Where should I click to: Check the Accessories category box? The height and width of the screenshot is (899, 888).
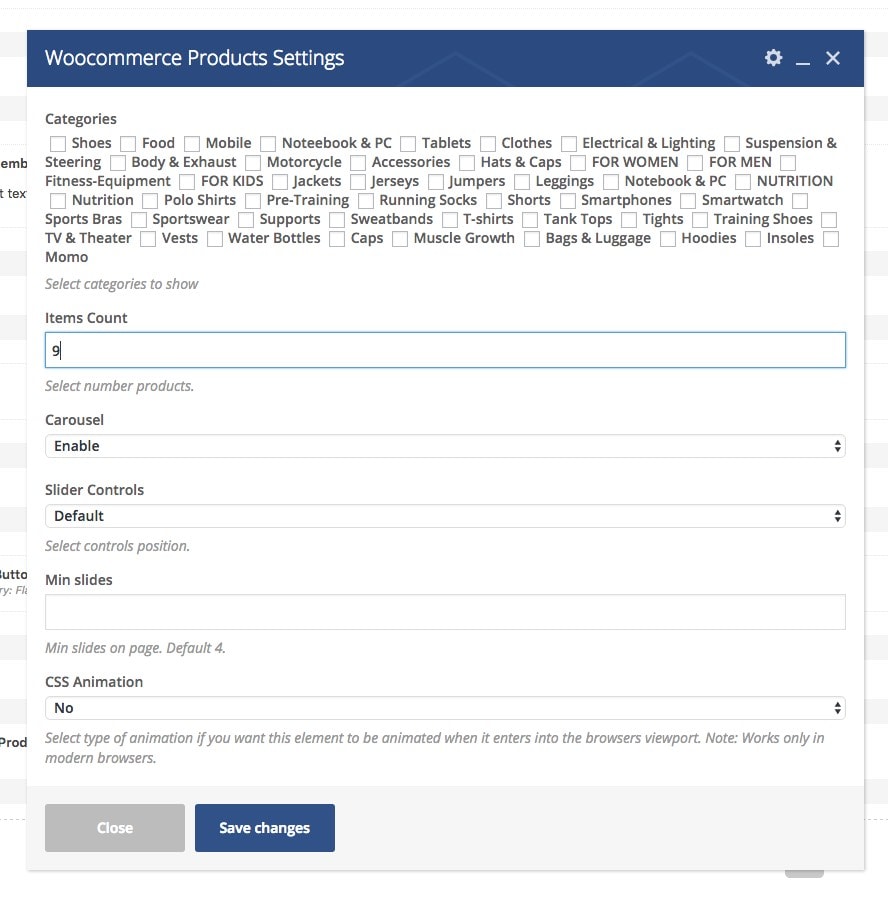tap(358, 163)
